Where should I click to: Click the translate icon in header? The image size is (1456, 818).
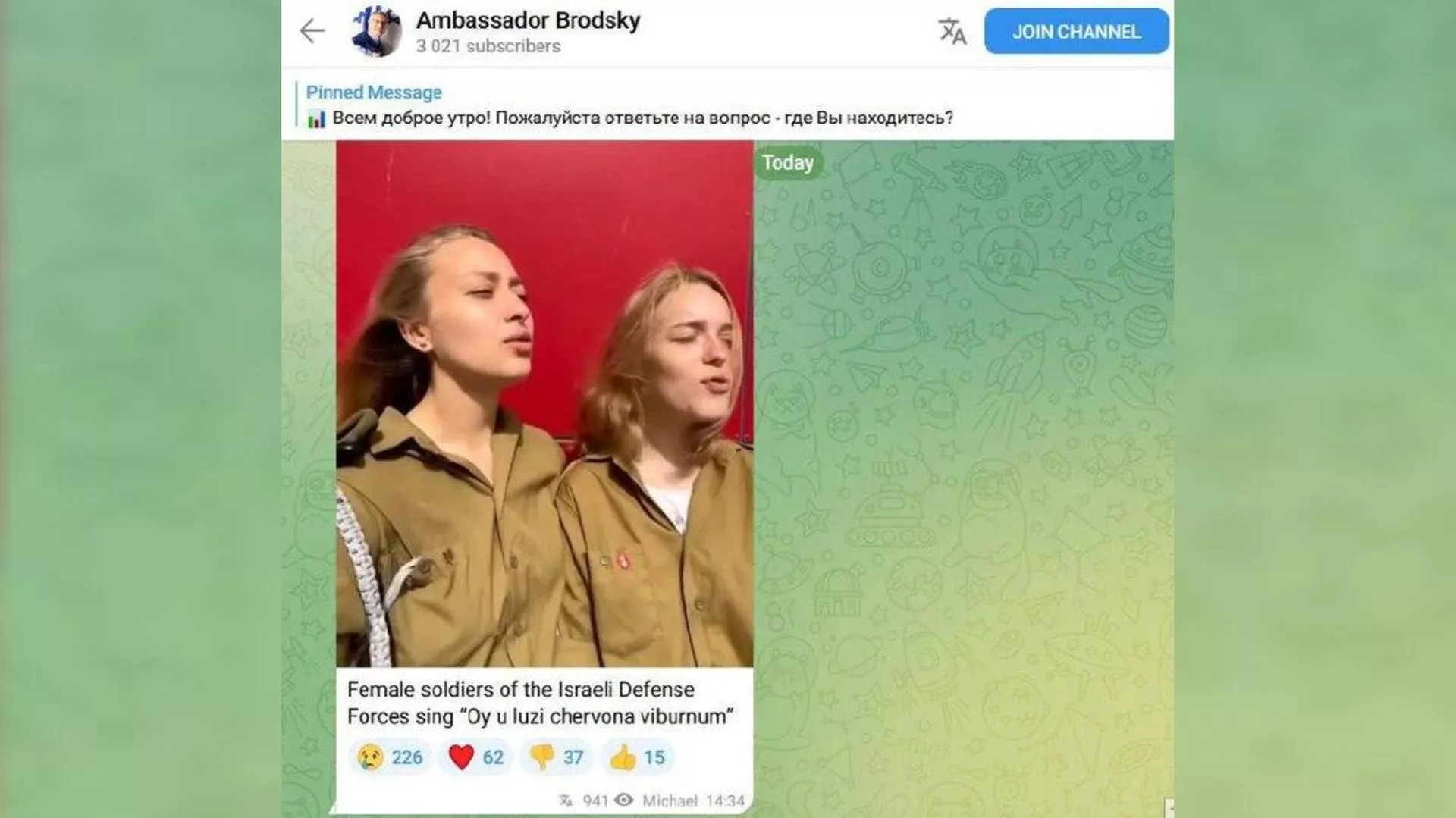click(952, 32)
